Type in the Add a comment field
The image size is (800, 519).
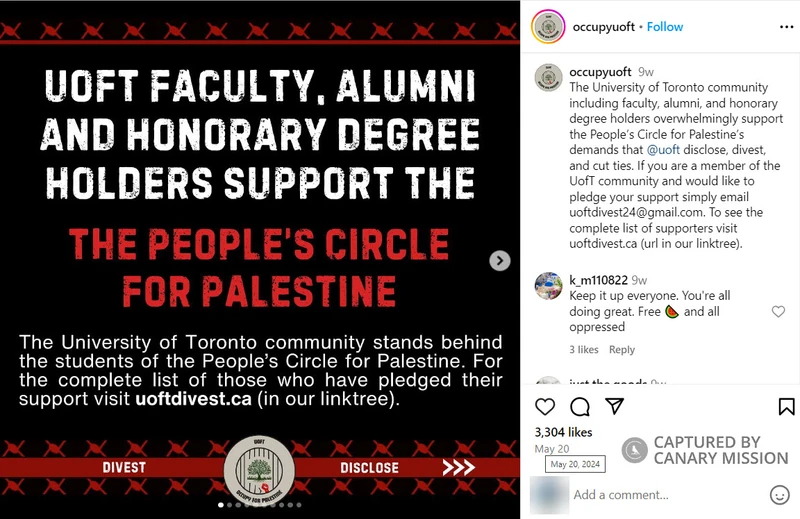click(660, 495)
